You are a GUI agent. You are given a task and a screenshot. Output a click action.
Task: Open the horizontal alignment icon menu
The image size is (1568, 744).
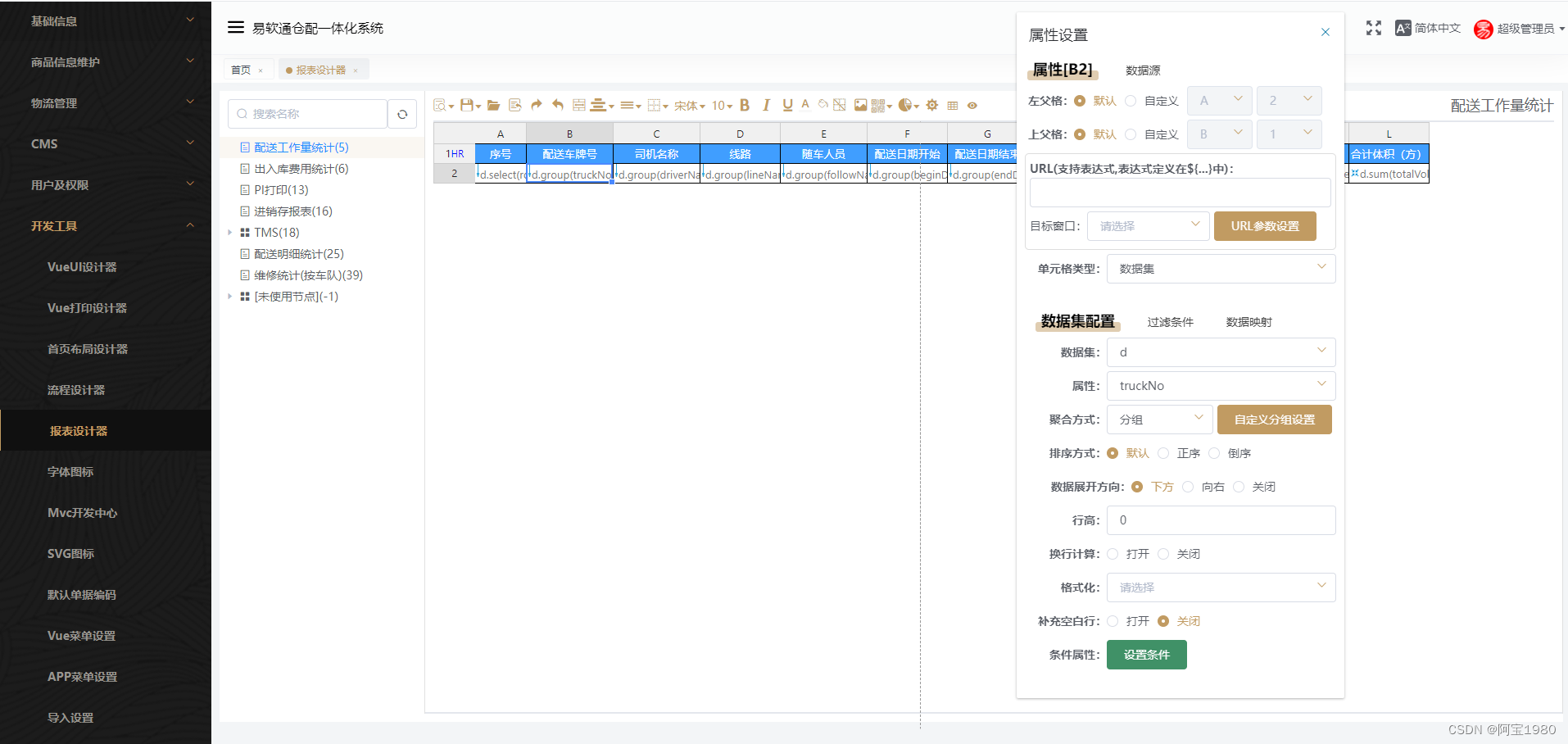coord(601,105)
